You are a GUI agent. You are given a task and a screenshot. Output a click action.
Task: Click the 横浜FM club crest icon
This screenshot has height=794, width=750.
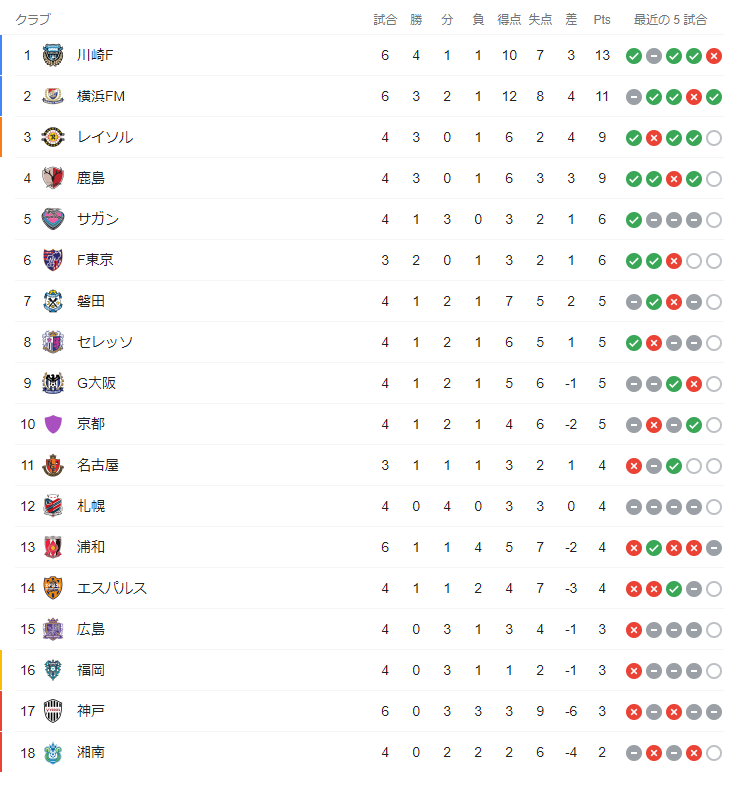(53, 96)
